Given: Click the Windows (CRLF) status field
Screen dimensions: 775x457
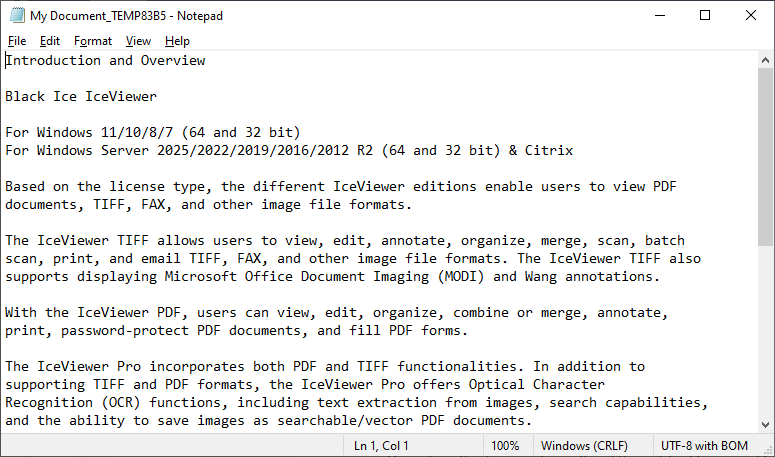Looking at the screenshot, I should (584, 446).
